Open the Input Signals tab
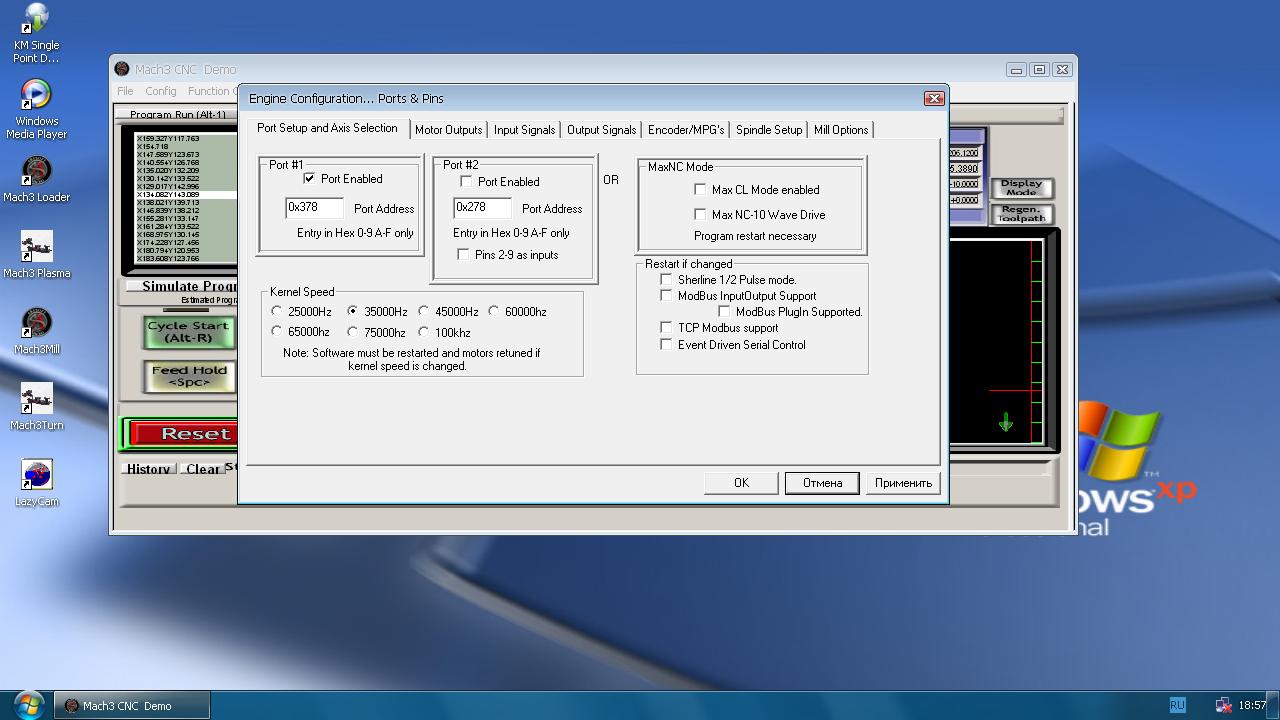The width and height of the screenshot is (1280, 720). (x=524, y=130)
